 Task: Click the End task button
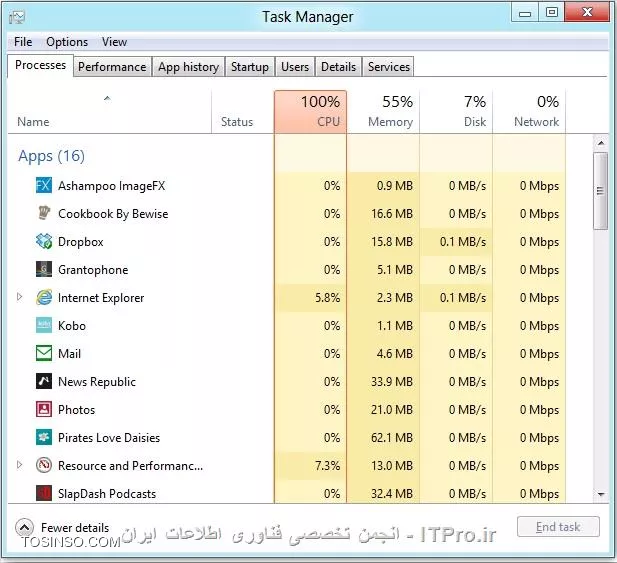[558, 526]
